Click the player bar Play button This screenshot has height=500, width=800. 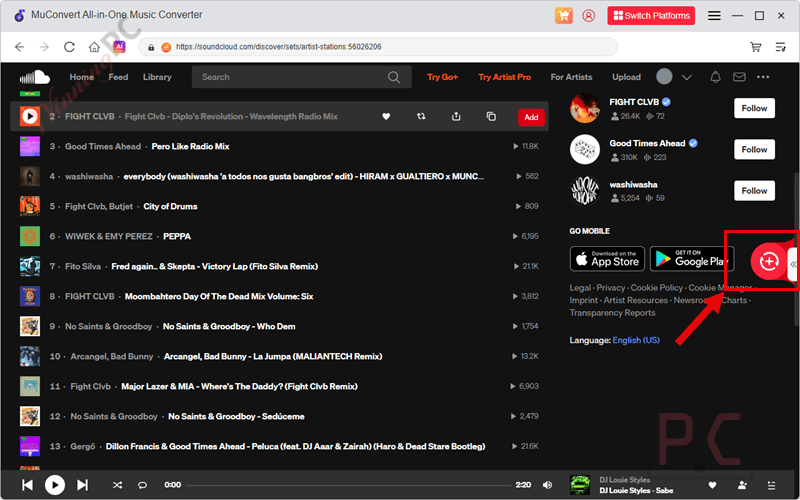(x=55, y=485)
